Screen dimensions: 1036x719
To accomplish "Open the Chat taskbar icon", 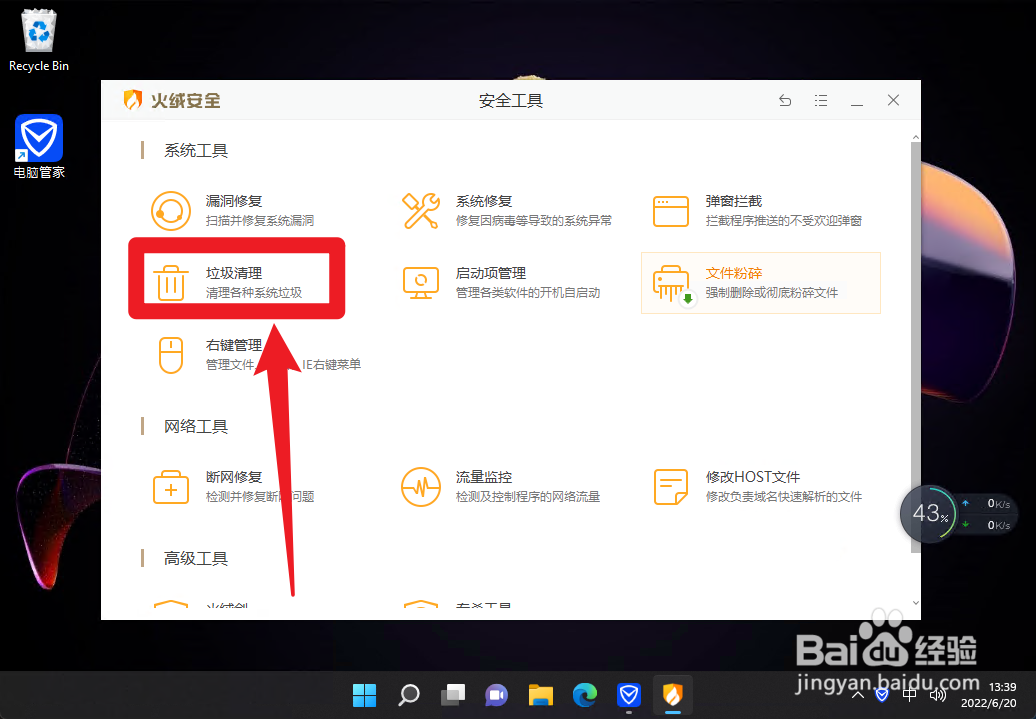I will click(x=496, y=695).
